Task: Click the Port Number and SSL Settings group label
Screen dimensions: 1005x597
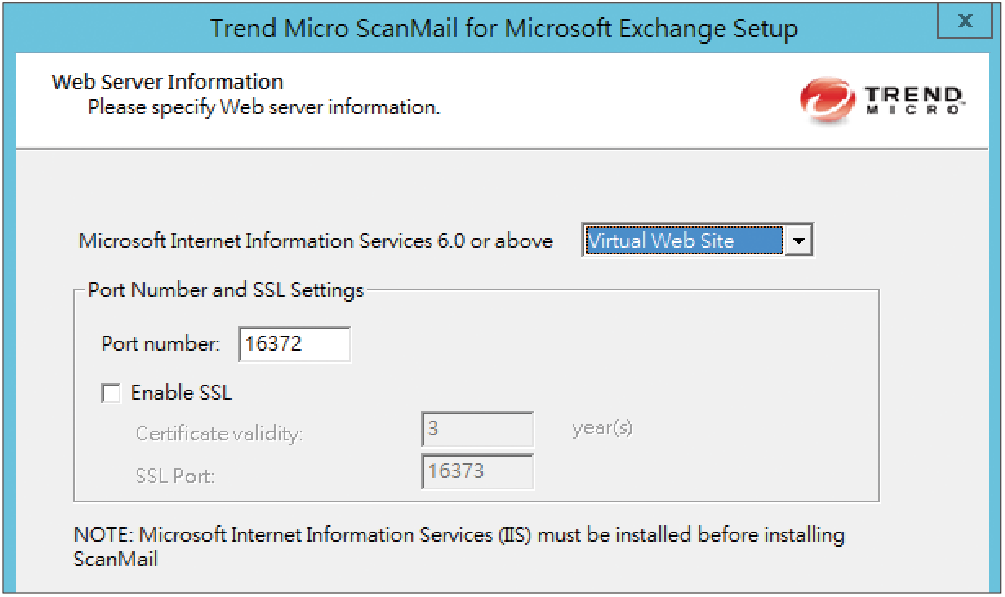Action: [226, 290]
